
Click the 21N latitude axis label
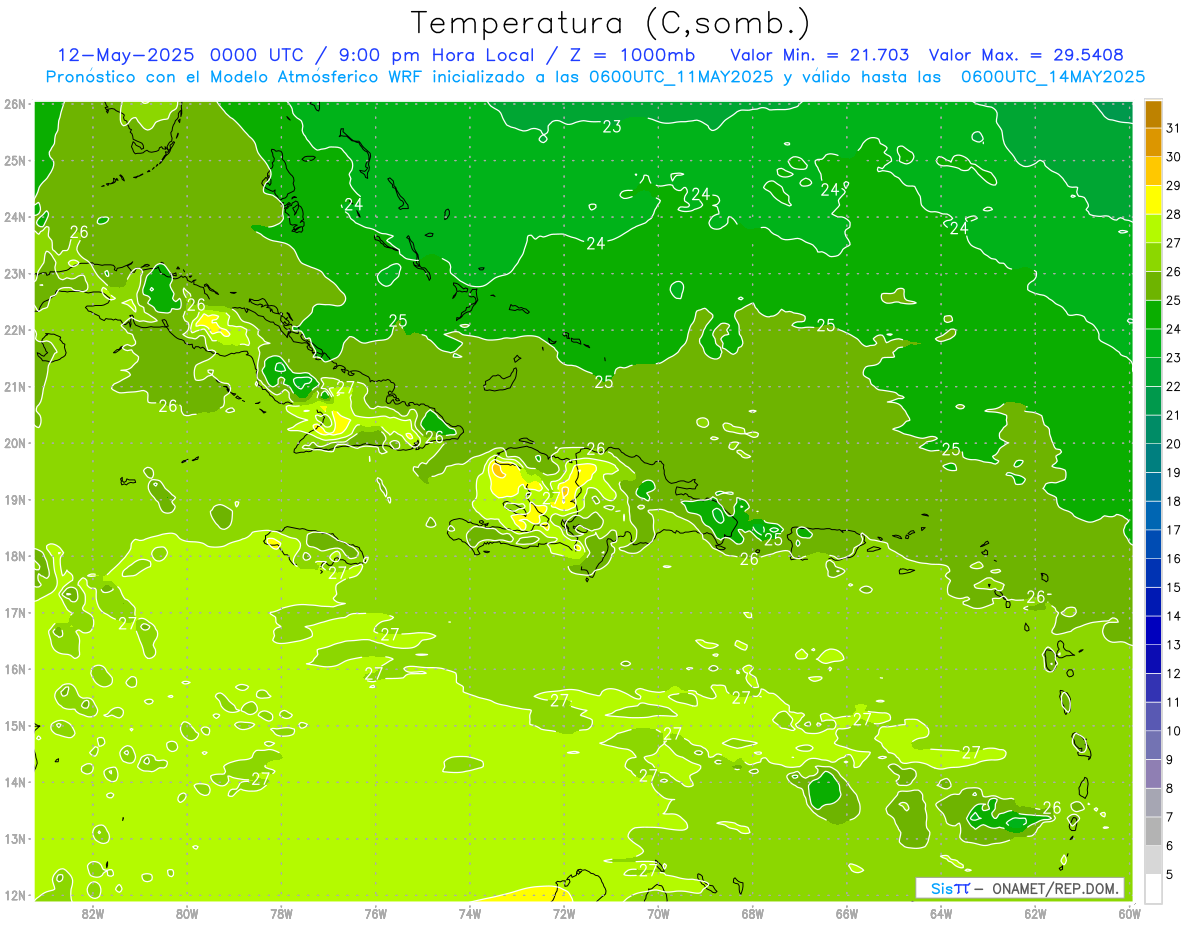14,386
